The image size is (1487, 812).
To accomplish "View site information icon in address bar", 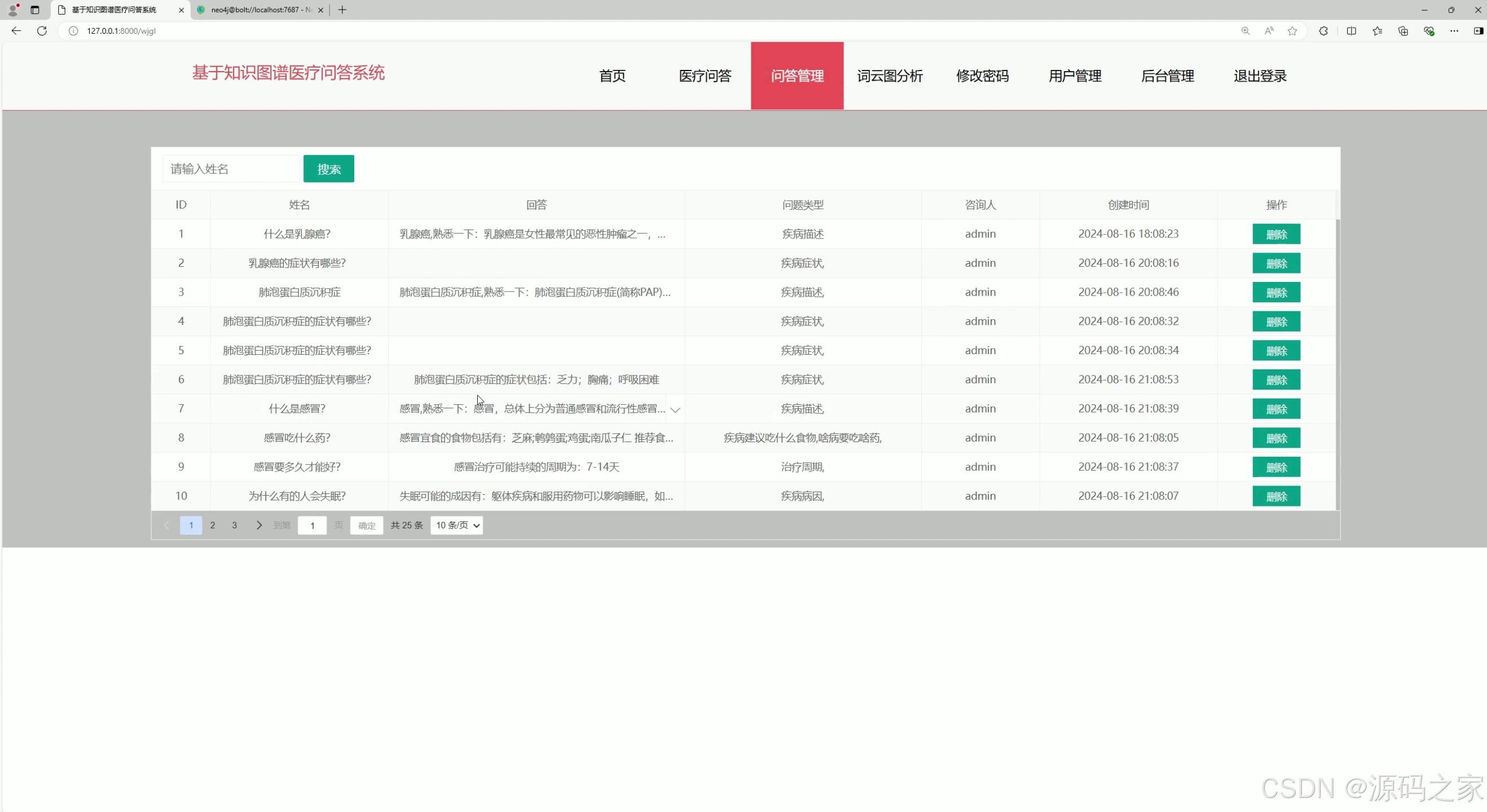I will [x=73, y=31].
